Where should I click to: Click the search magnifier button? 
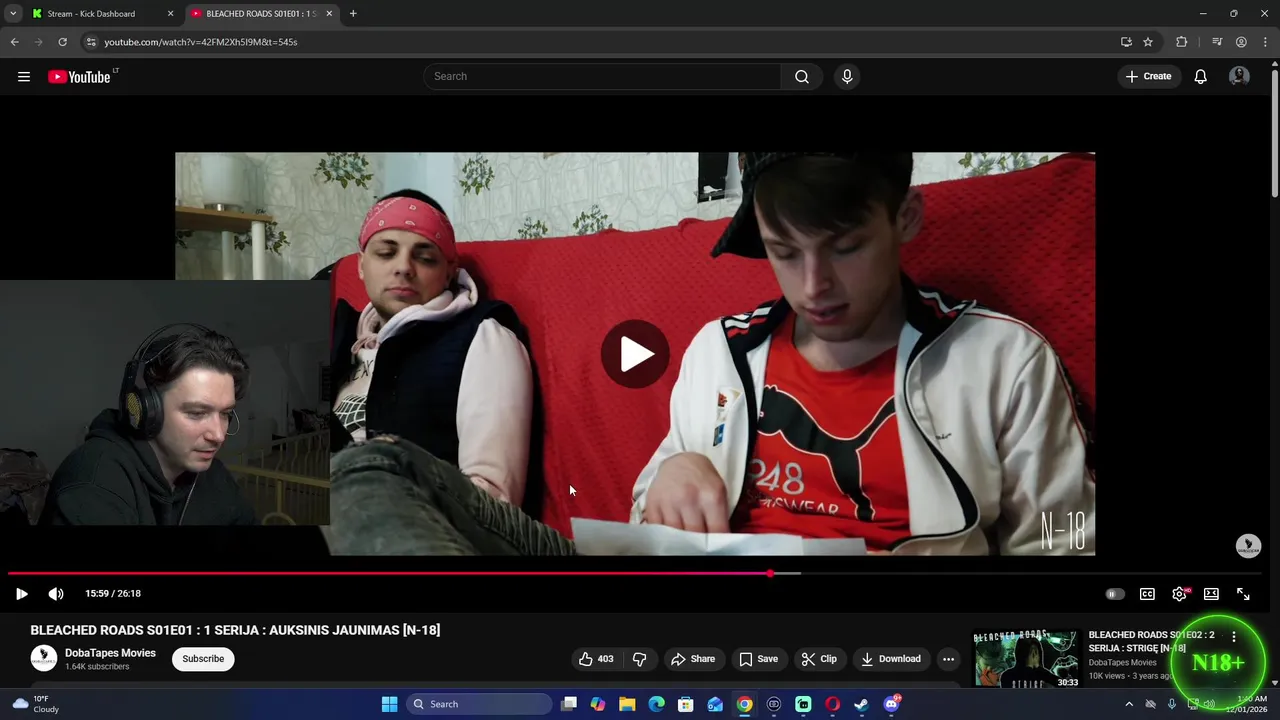click(x=802, y=77)
